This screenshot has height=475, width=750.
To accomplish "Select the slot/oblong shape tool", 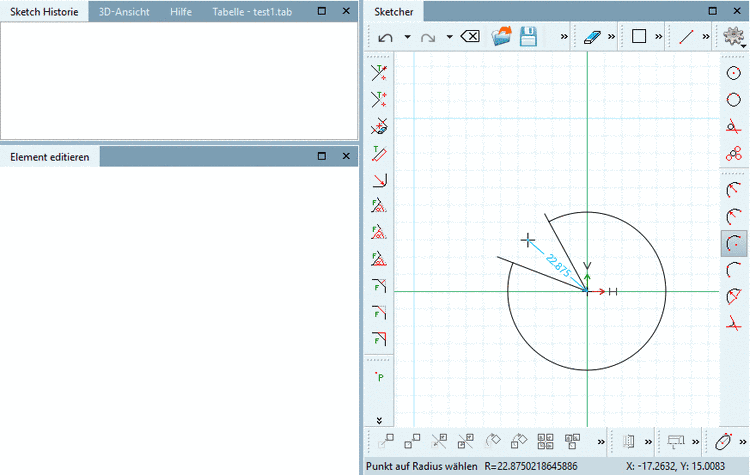I will [724, 442].
